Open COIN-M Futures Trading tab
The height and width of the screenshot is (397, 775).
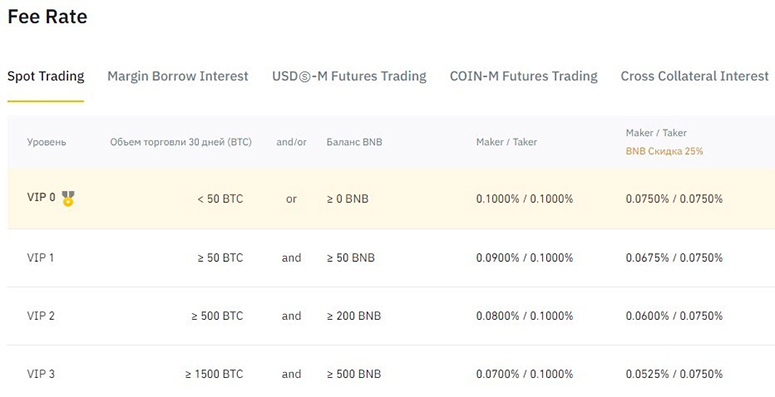pyautogui.click(x=523, y=76)
